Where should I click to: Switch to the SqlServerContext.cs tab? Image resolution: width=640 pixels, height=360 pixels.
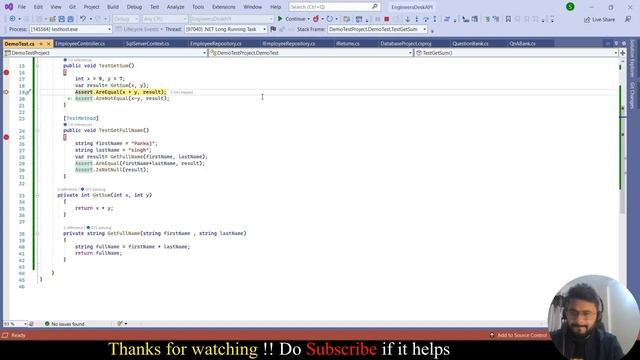tap(147, 44)
